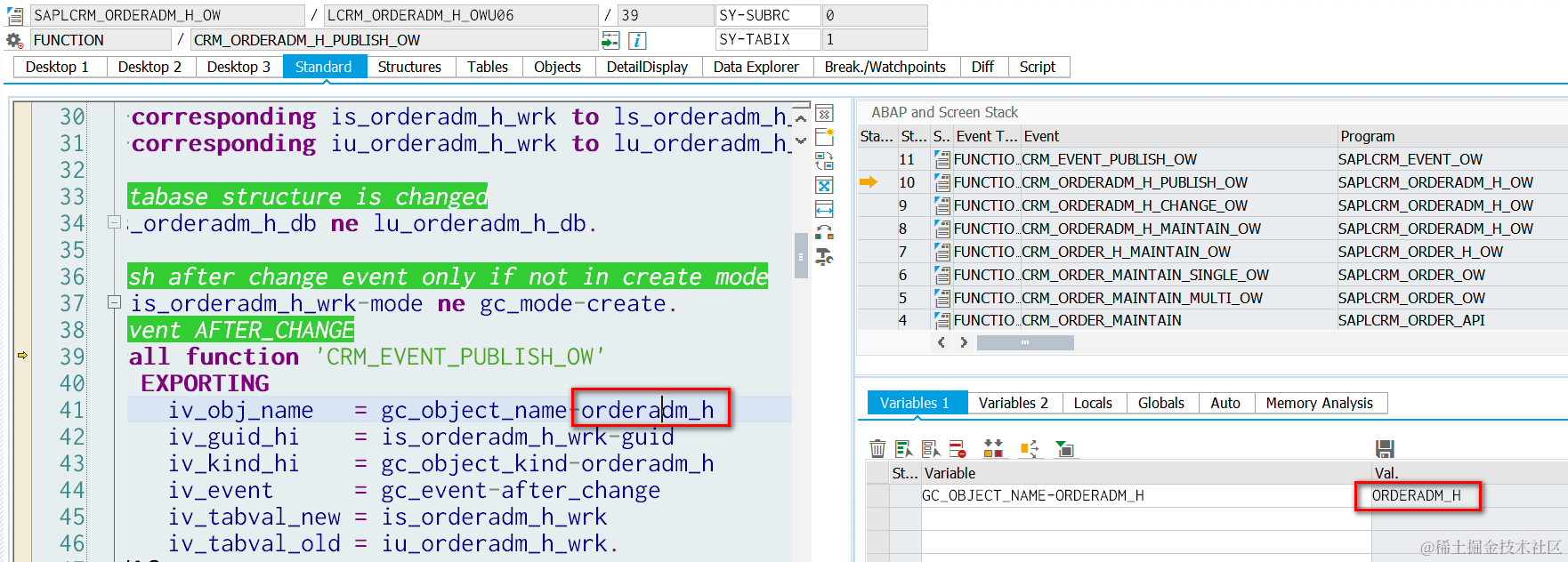Collapse the code block at line 34
This screenshot has width=1568, height=562.
(114, 222)
